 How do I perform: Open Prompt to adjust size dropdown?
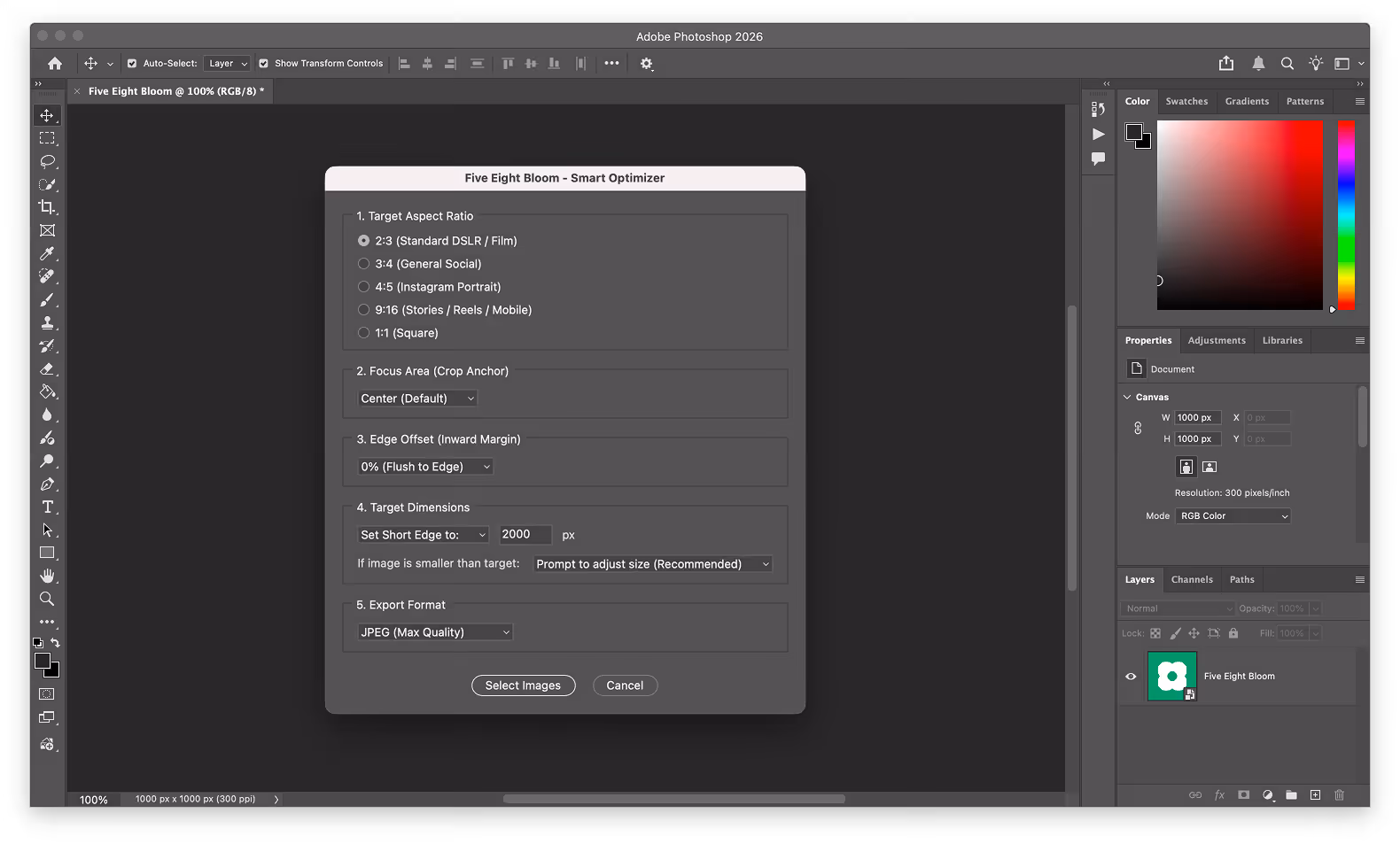pos(653,564)
